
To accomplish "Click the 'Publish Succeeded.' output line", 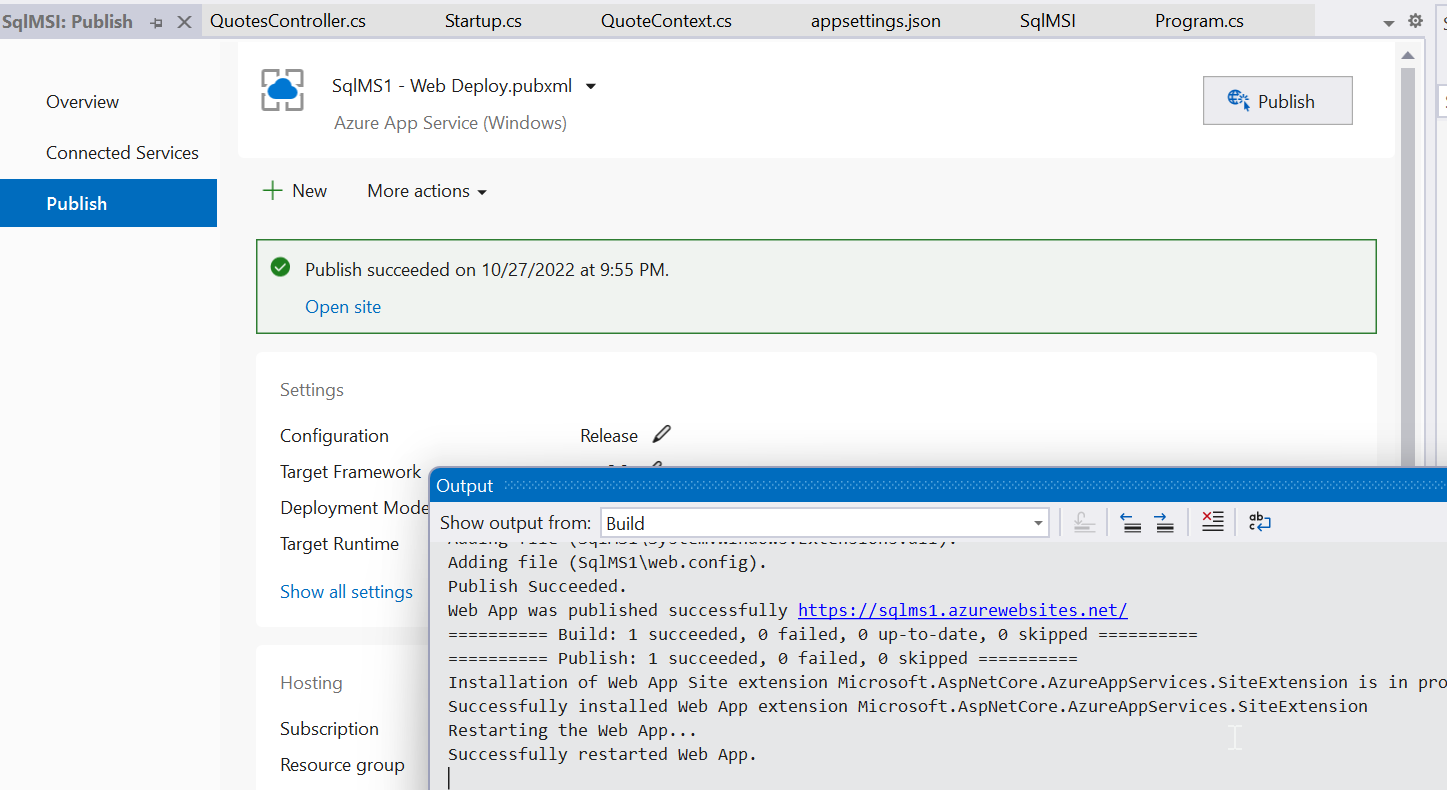I will pyautogui.click(x=537, y=586).
